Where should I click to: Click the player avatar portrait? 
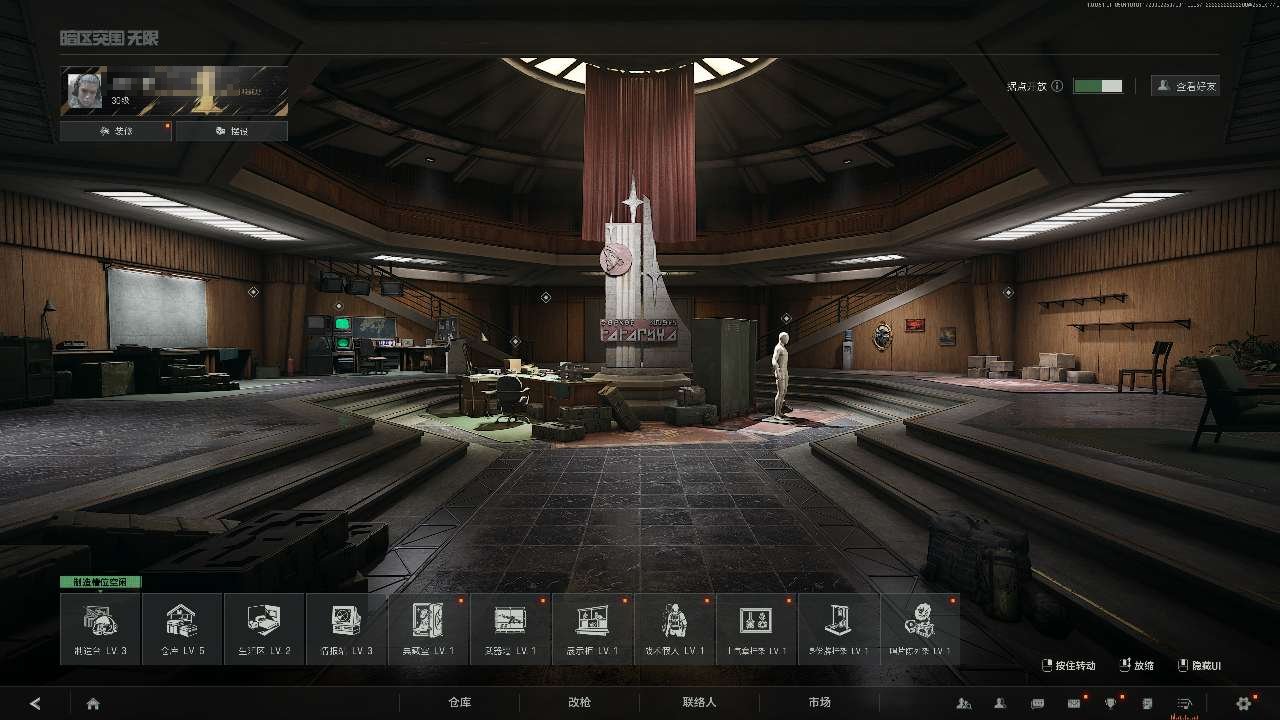click(x=83, y=91)
